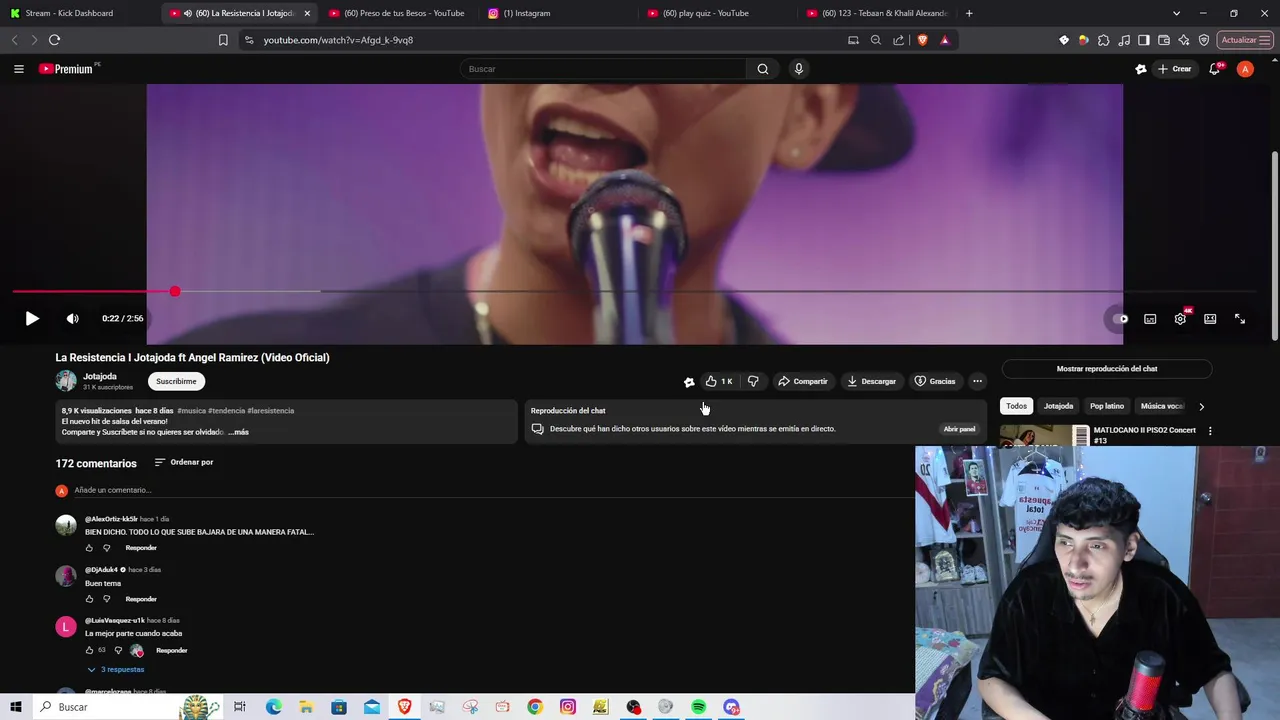The image size is (1280, 720).
Task: Open more actions three-dot menu
Action: pos(978,381)
